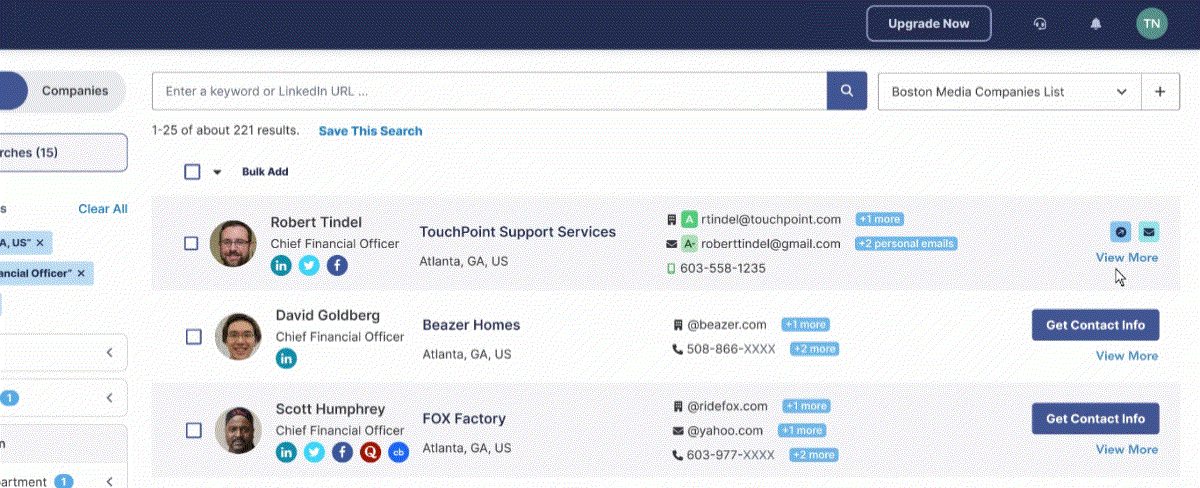1200x488 pixels.
Task: Open the Bulk Add dropdown arrow
Action: [x=217, y=172]
